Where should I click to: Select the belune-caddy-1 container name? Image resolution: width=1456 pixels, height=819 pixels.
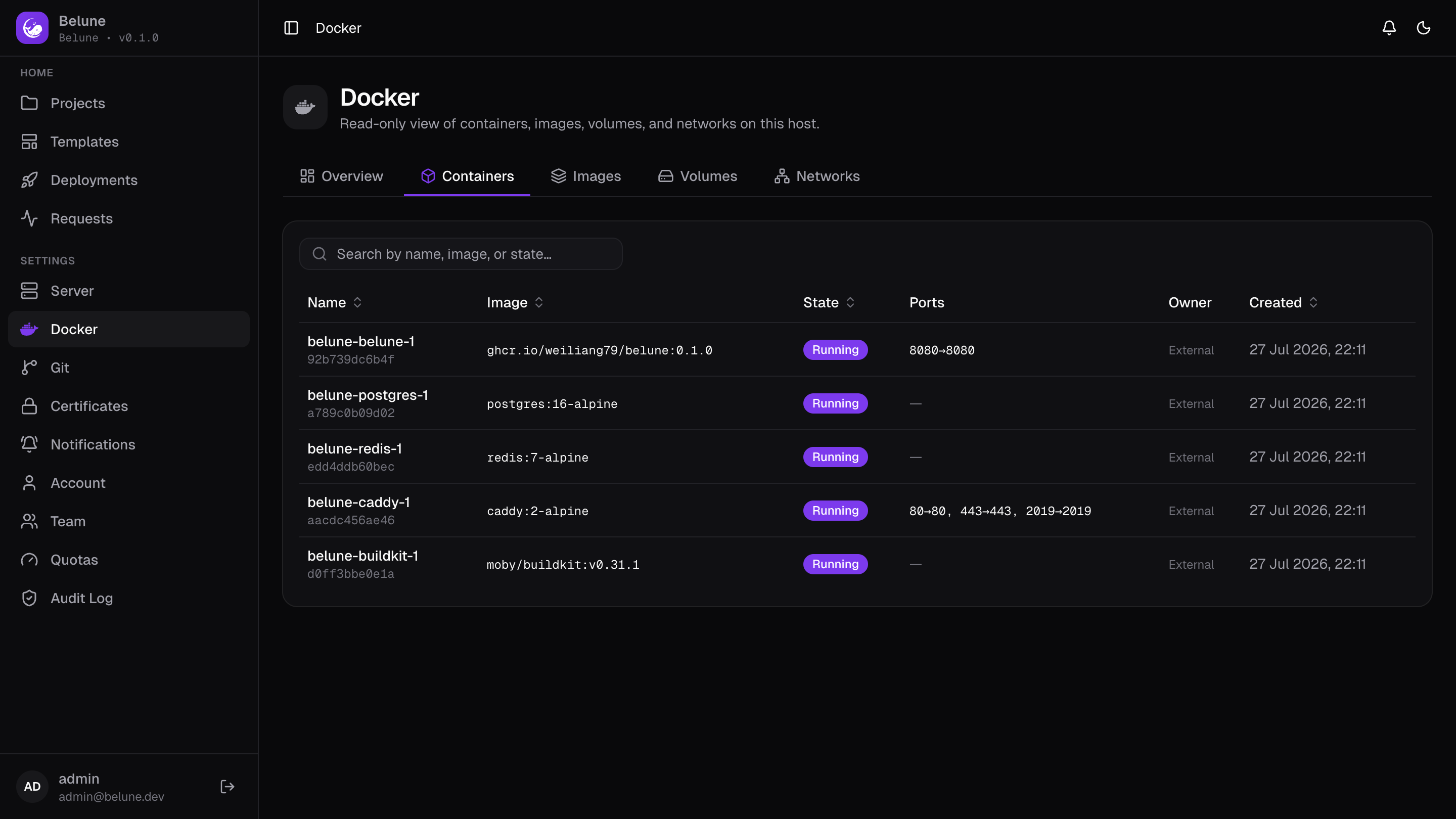[x=358, y=503]
